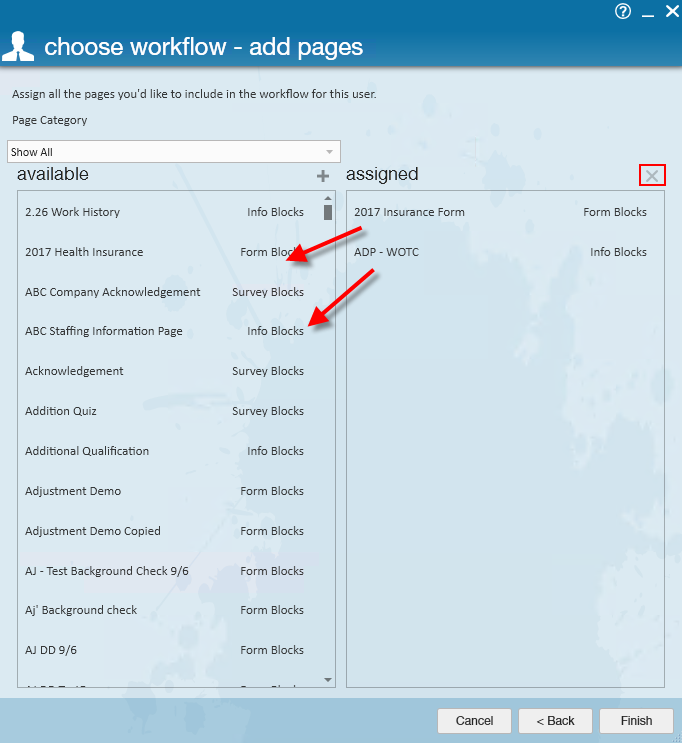Select 2.26 Work History page
The height and width of the screenshot is (743, 682).
[x=164, y=212]
